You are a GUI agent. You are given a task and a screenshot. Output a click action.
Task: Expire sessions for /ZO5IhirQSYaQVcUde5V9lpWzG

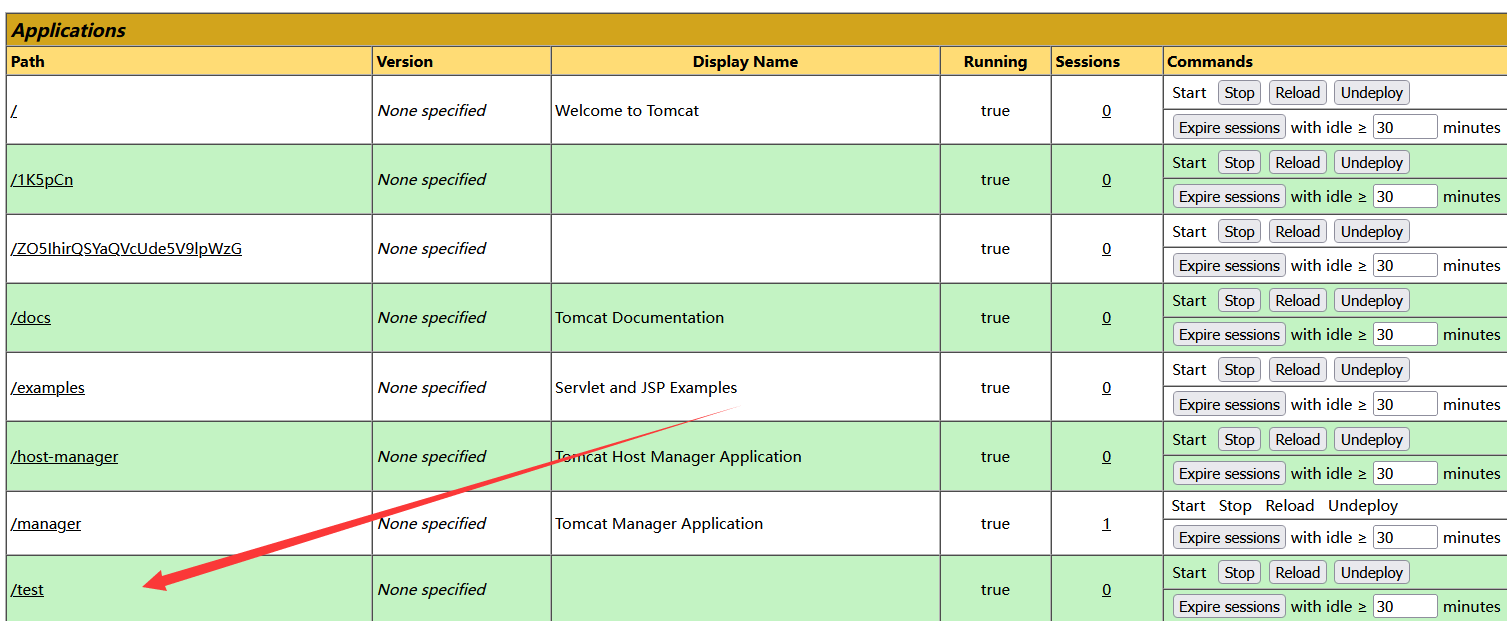click(x=1229, y=266)
